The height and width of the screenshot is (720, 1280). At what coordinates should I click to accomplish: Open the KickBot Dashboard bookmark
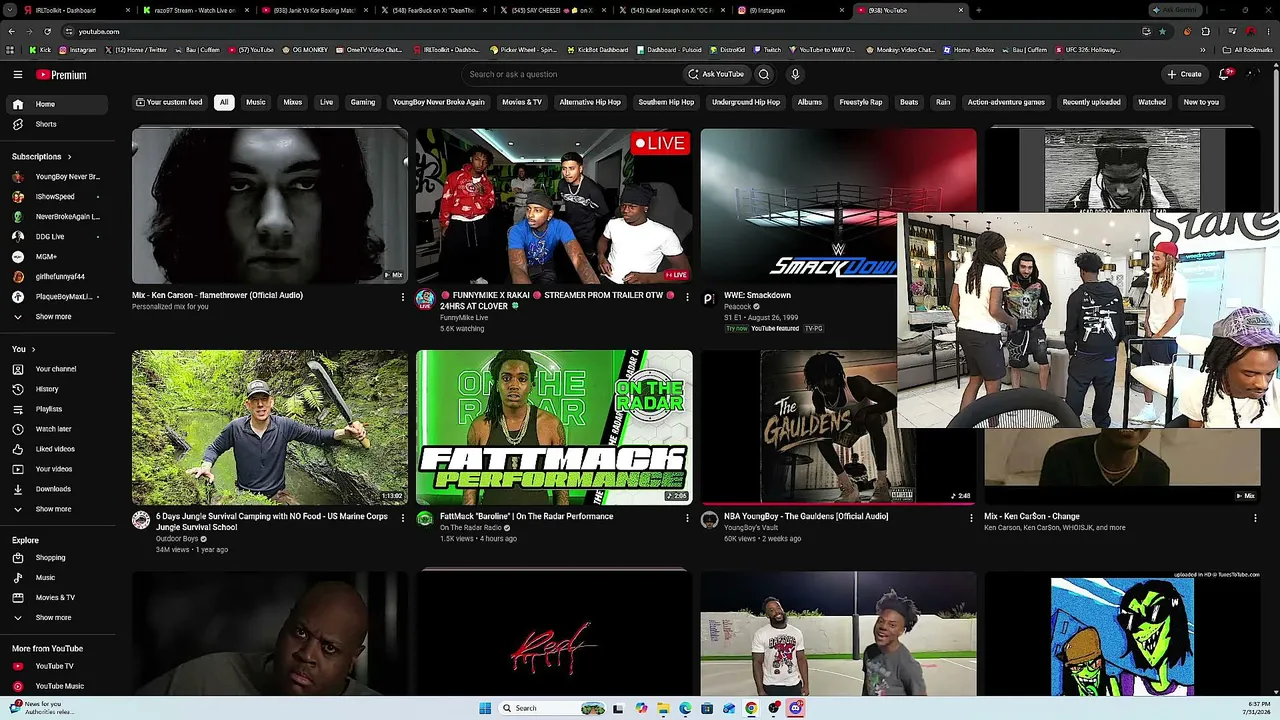click(598, 49)
